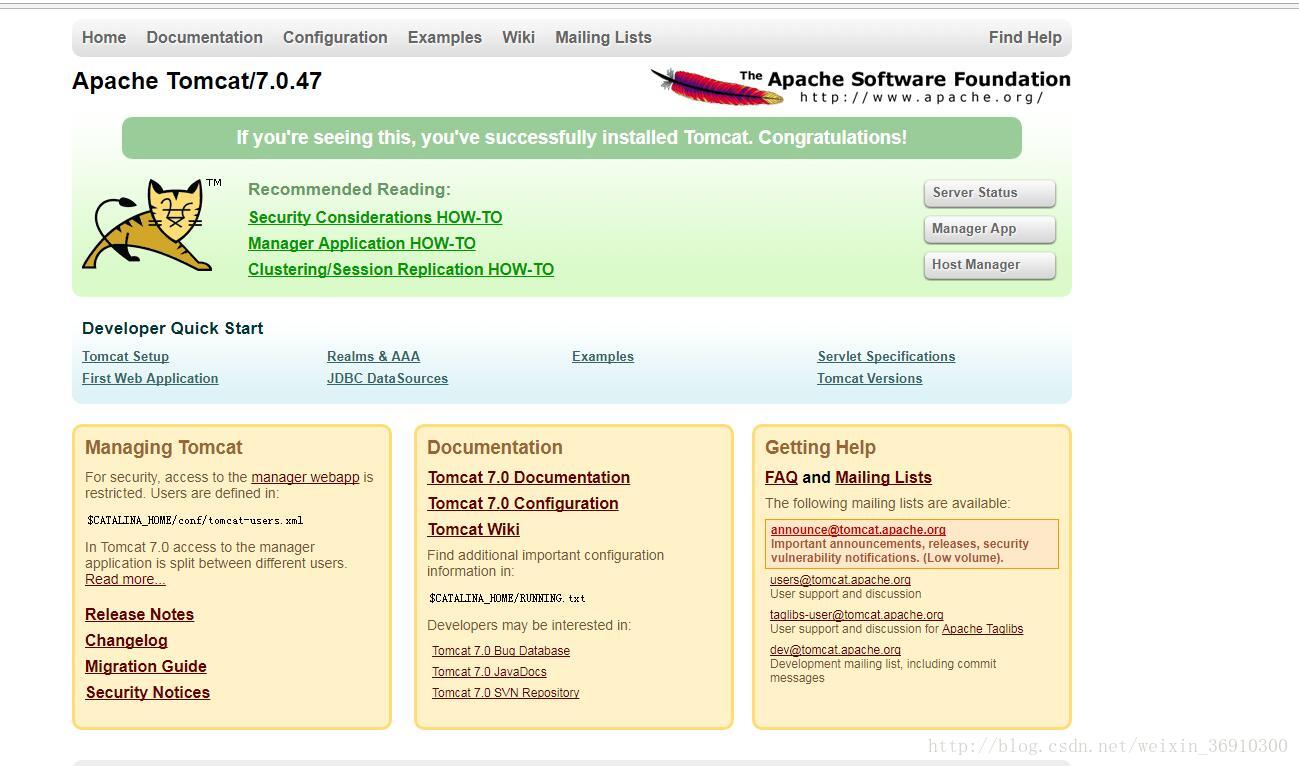Click the Mailing Lists link in Getting Help
Screen dimensions: 1299x766
click(x=883, y=477)
